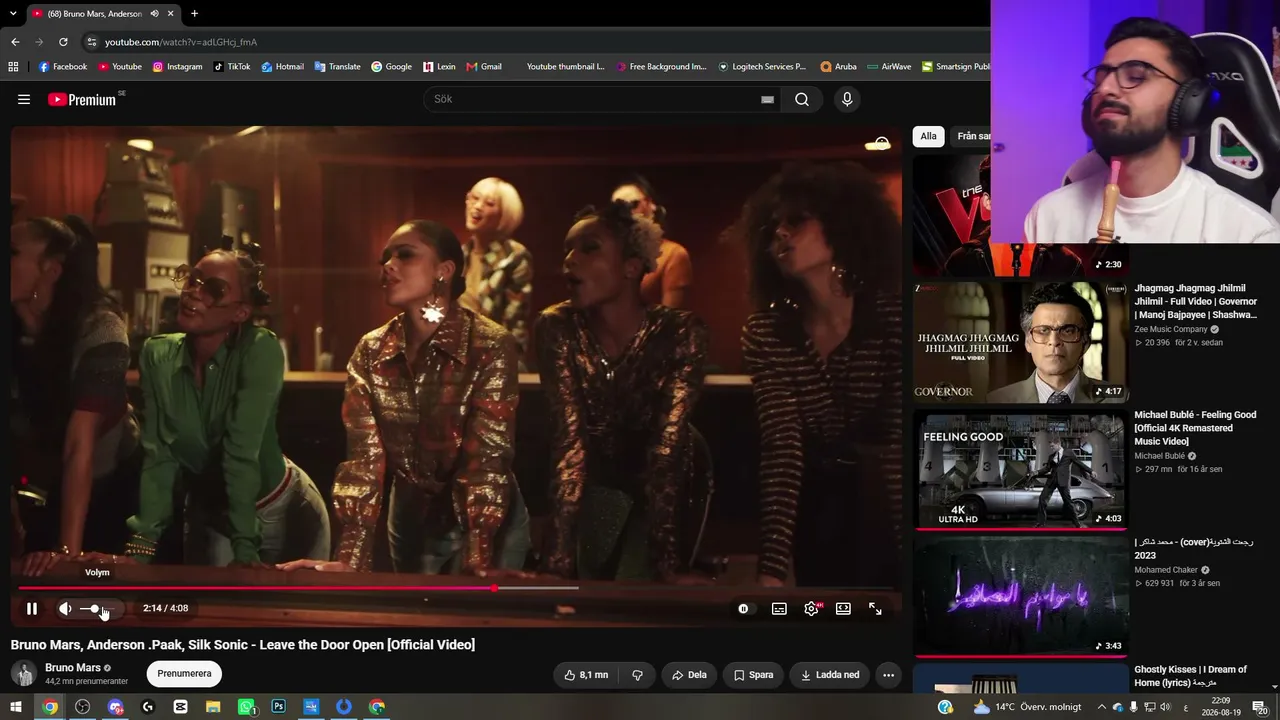Adjust the video volume slider
Image resolution: width=1280 pixels, height=720 pixels.
[96, 608]
